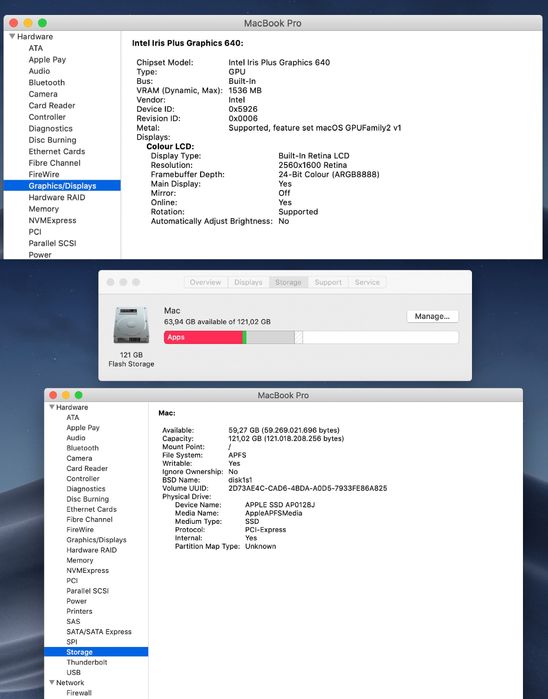
Task: Select the Storage tab
Action: [x=288, y=282]
